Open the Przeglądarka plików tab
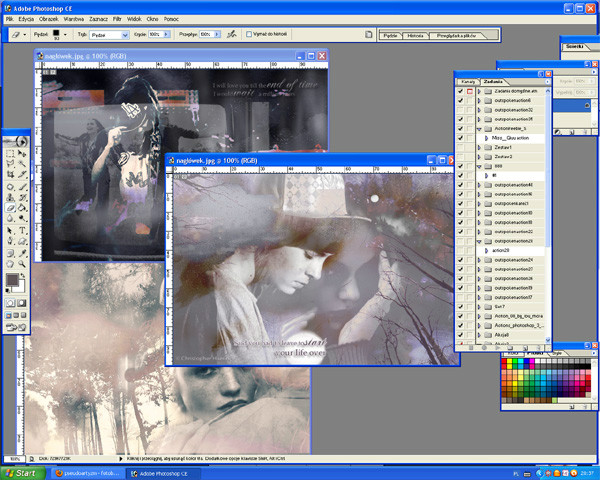Viewport: 600px width, 480px height. click(x=456, y=36)
